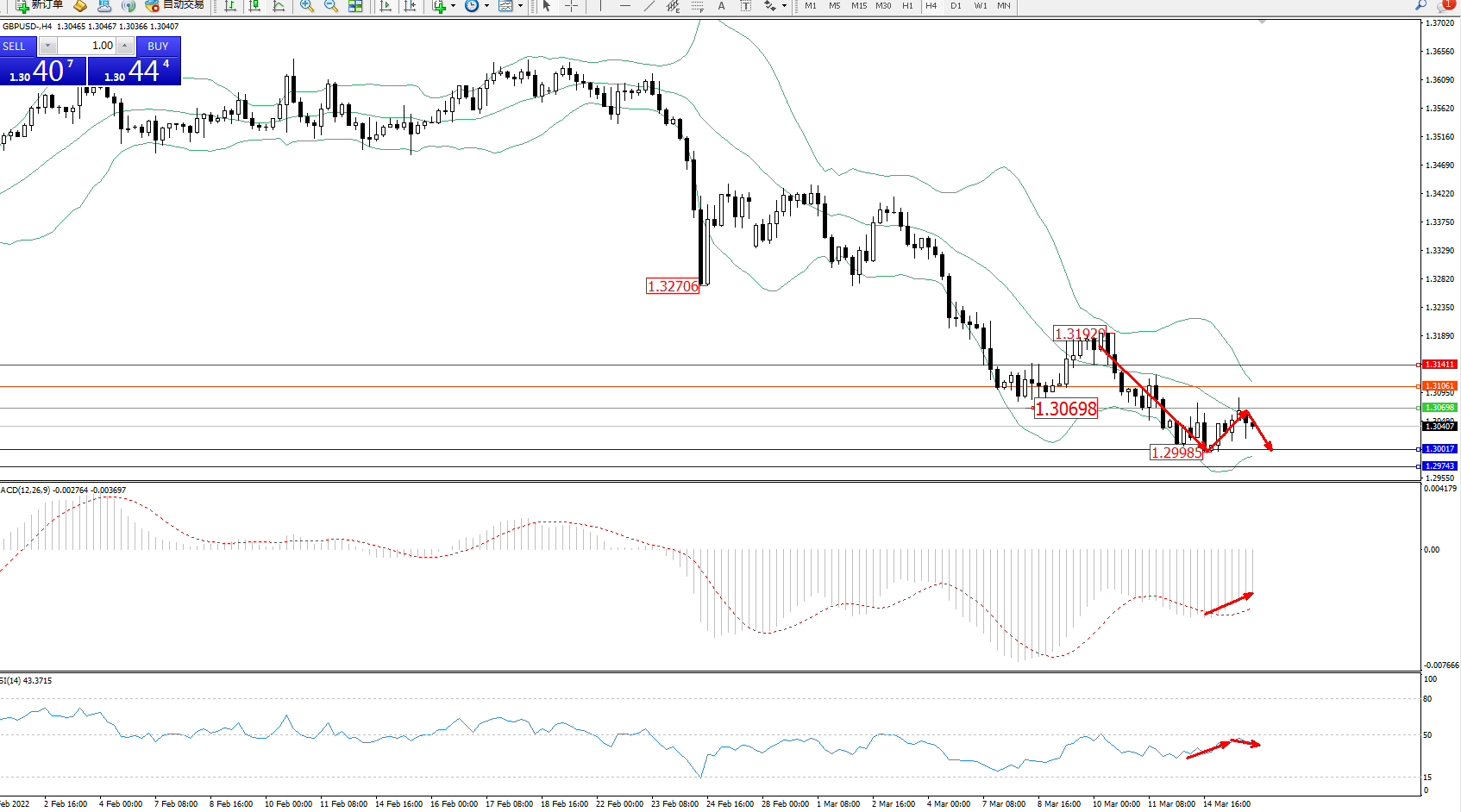Increase lot volume with the up arrow
This screenshot has height=812, width=1461.
coord(125,46)
